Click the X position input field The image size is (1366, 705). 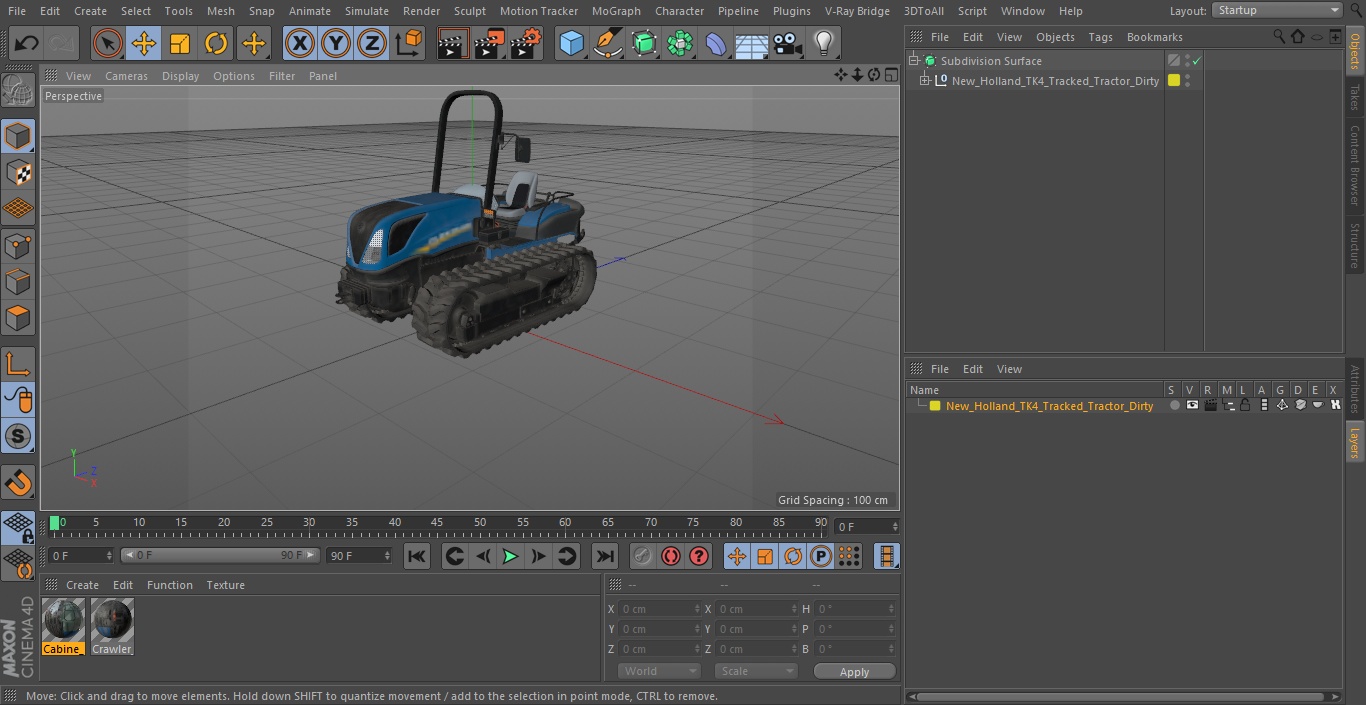pos(658,609)
